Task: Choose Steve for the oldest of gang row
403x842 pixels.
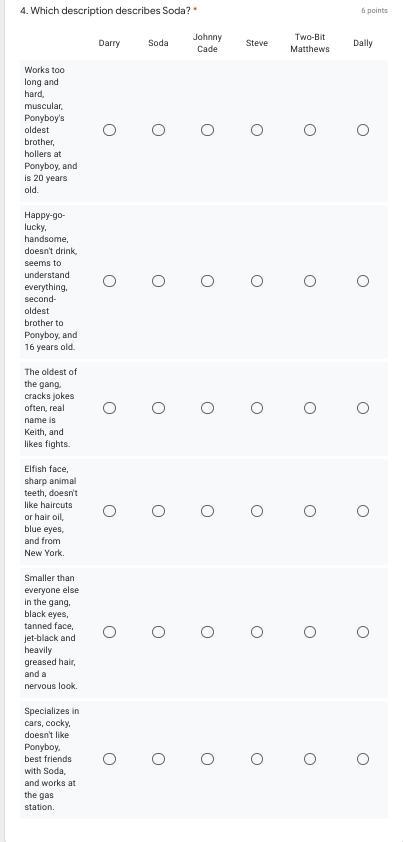Action: click(257, 408)
